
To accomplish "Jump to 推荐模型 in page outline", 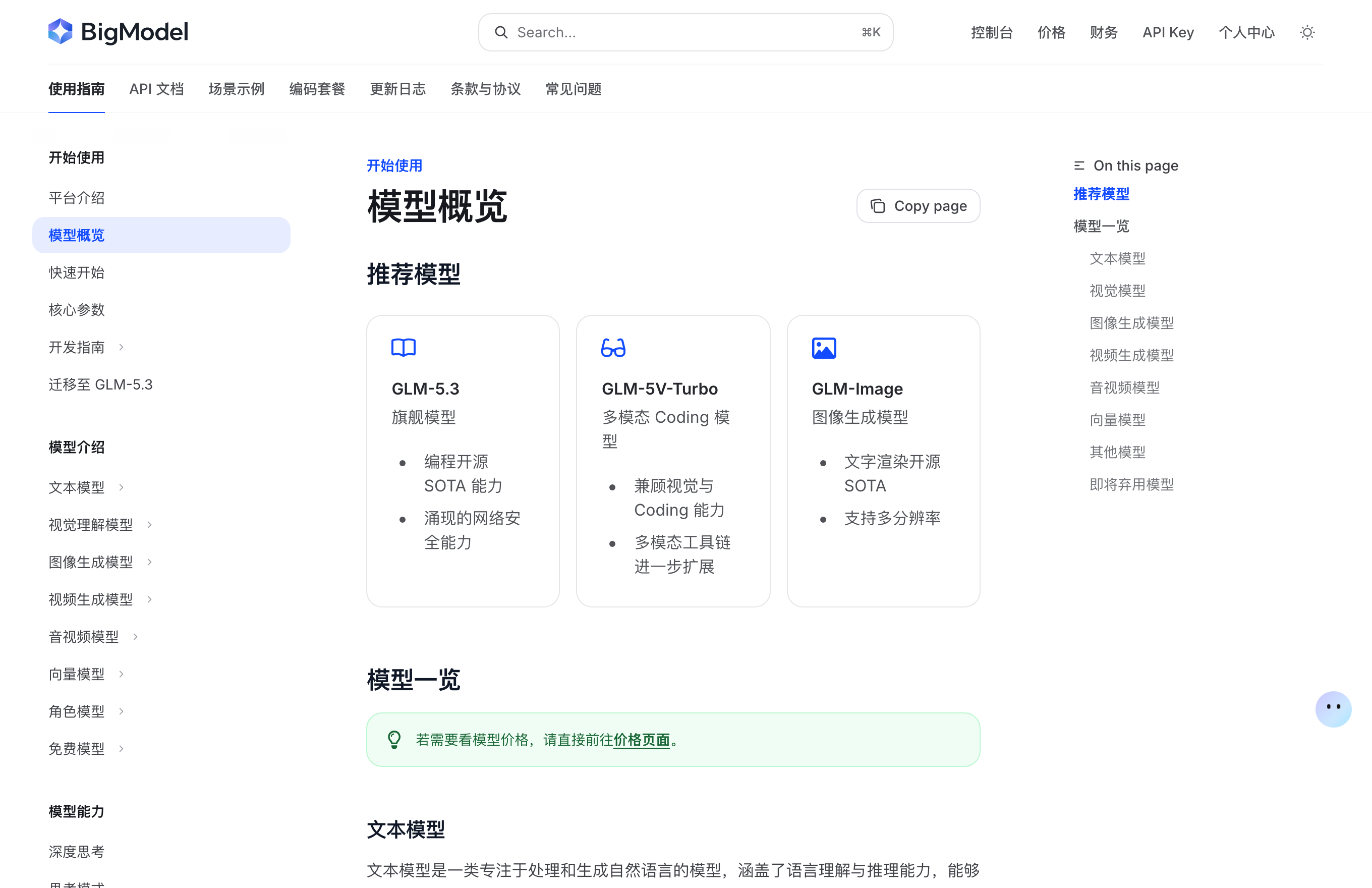I will click(x=1101, y=194).
